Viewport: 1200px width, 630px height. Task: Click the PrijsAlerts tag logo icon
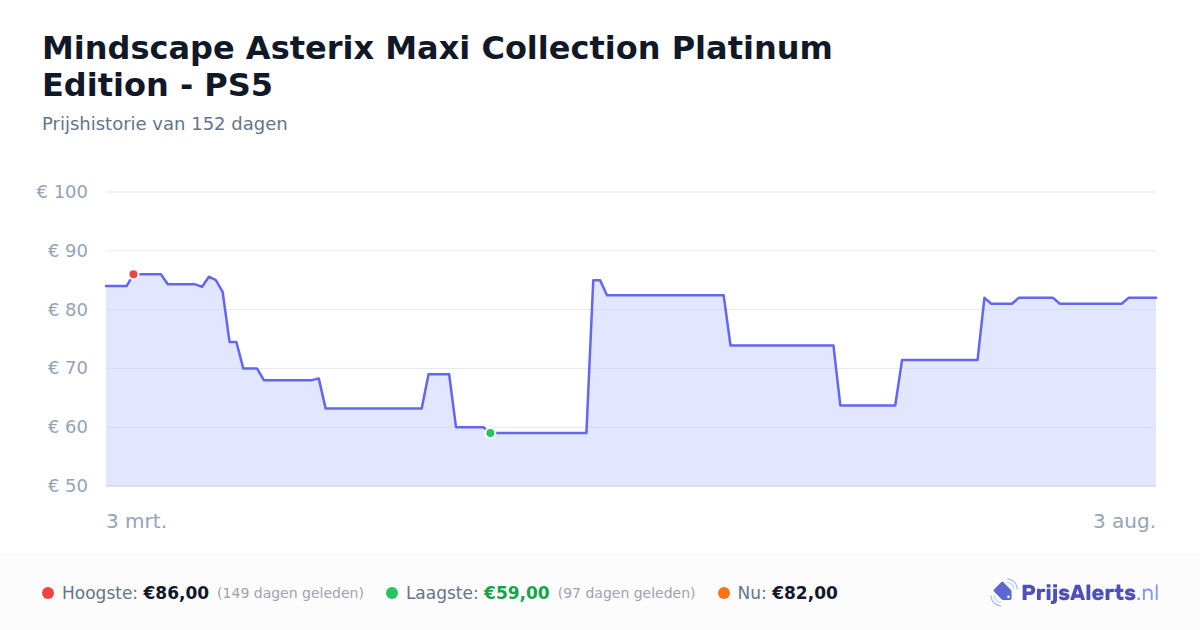1003,593
